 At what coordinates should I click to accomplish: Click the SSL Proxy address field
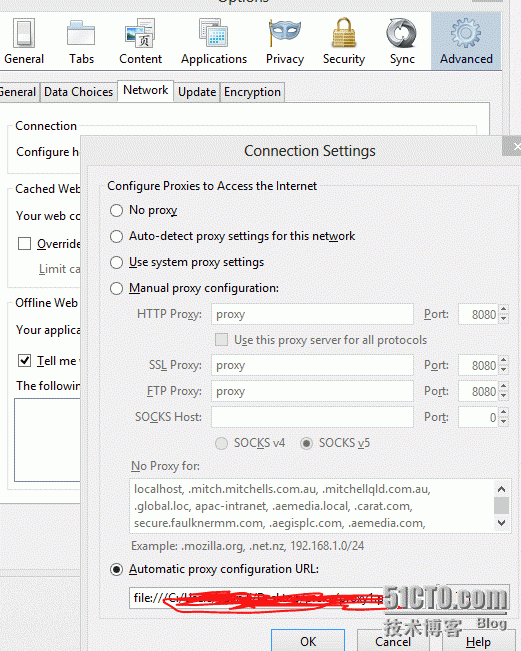pos(312,365)
